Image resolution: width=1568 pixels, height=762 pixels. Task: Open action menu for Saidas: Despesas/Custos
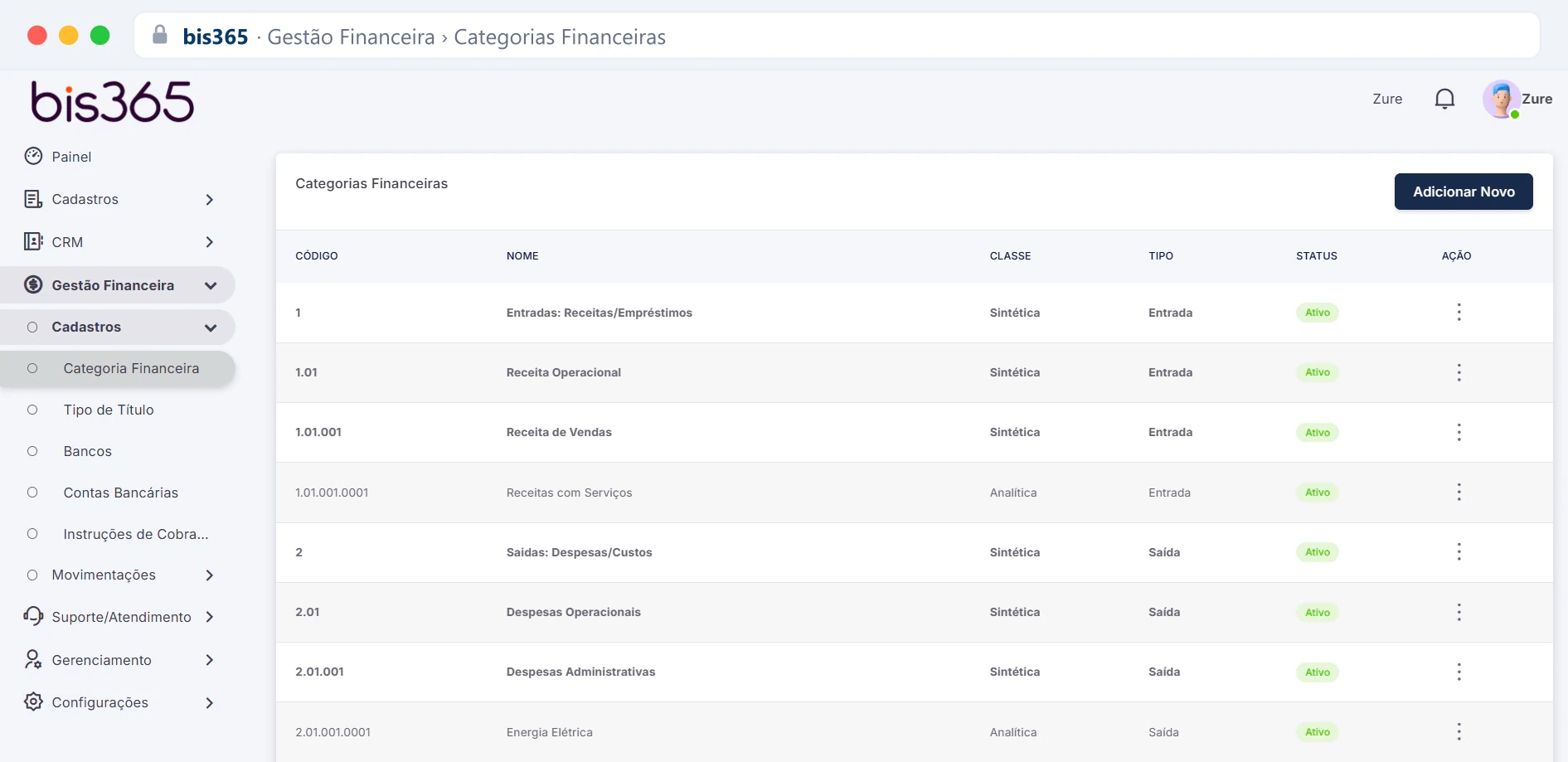point(1459,552)
